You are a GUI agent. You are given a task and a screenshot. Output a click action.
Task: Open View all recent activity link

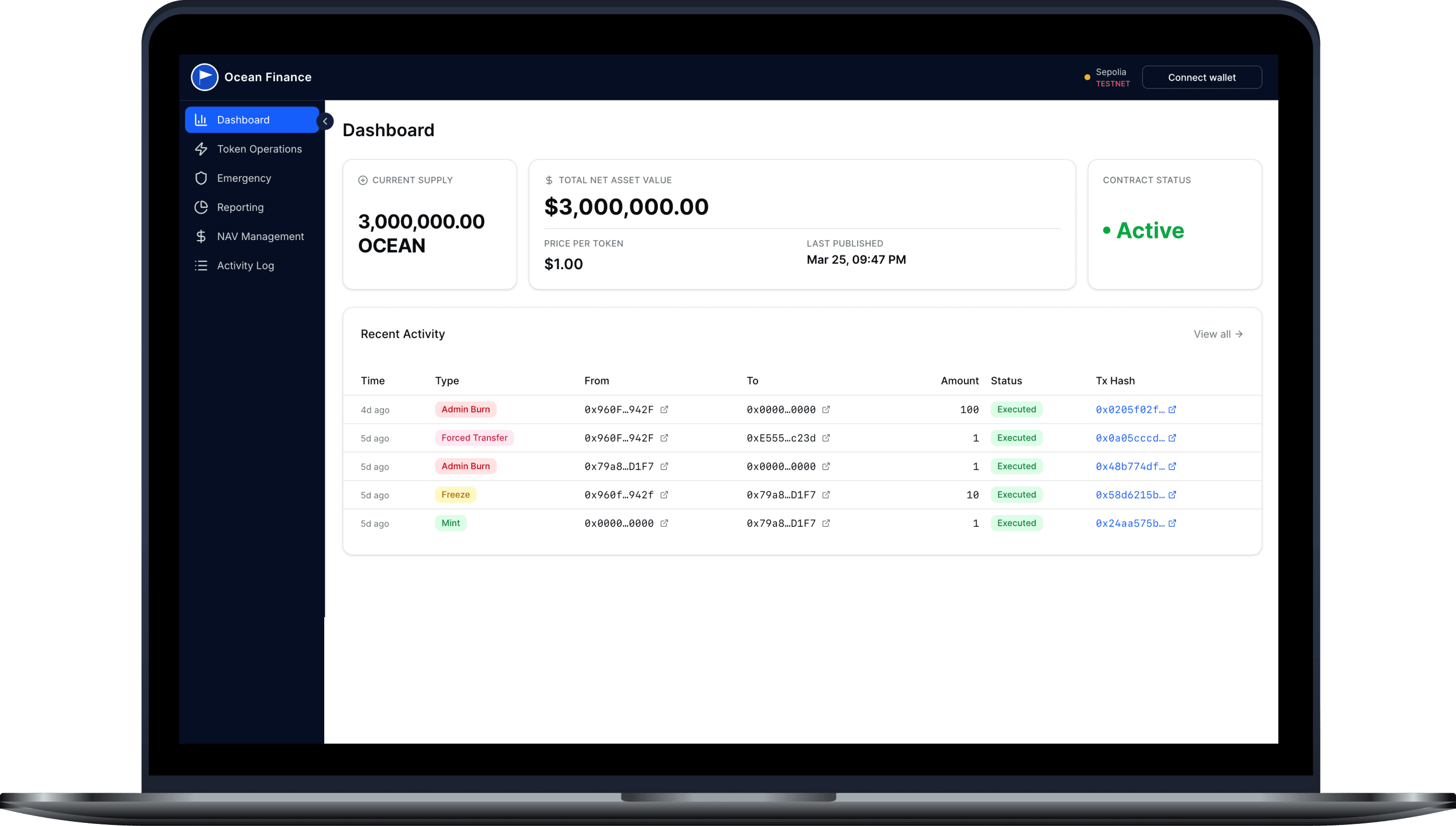point(1217,334)
